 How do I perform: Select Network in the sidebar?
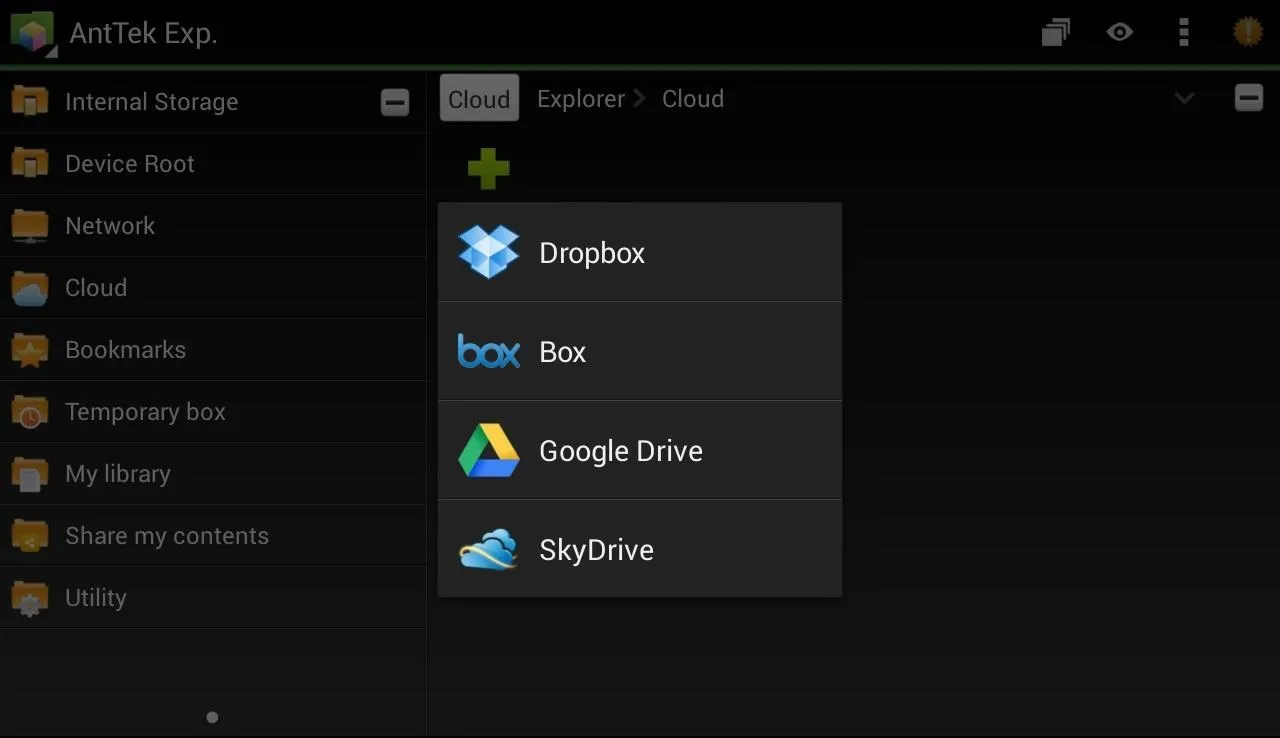tap(213, 226)
